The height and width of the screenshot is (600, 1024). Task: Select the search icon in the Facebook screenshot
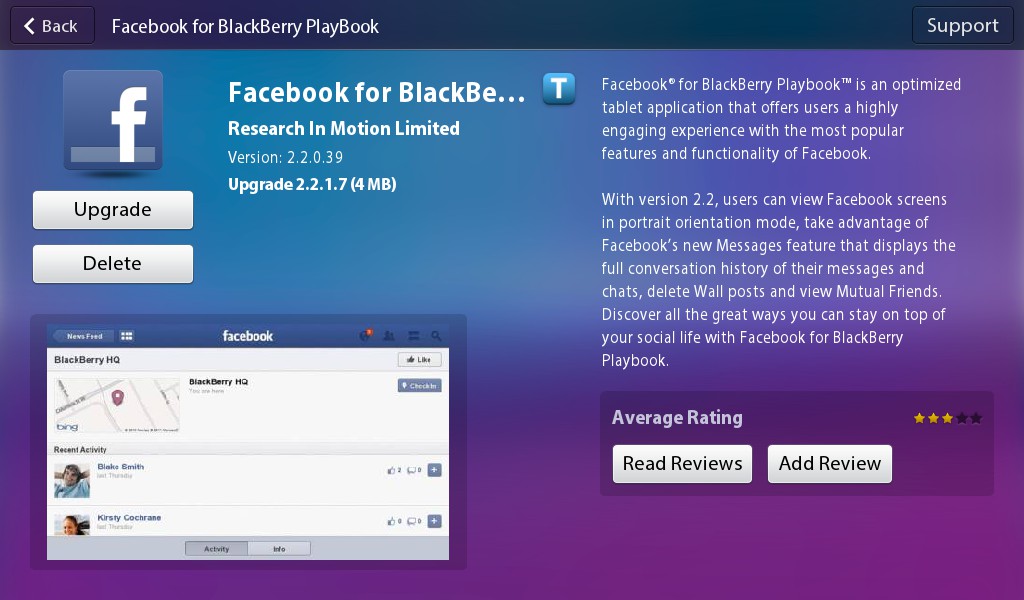coord(437,336)
